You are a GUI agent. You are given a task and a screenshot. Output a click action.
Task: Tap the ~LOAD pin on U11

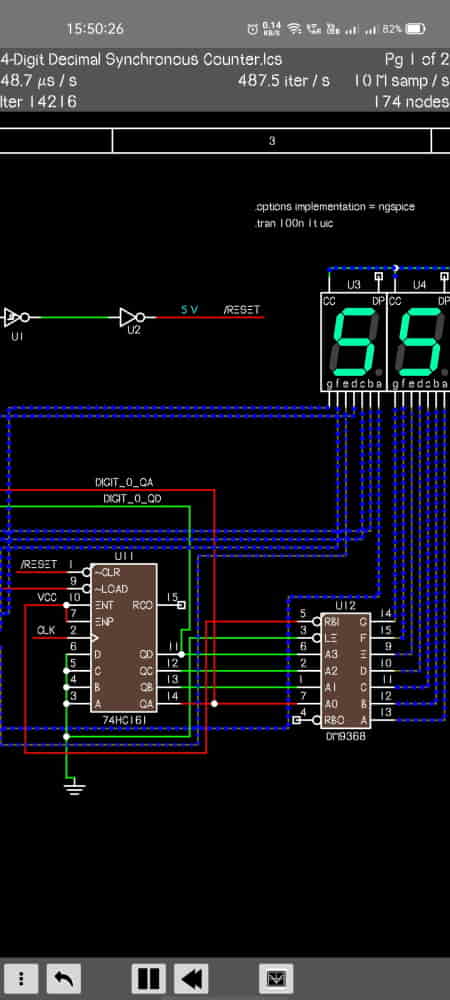(111, 588)
